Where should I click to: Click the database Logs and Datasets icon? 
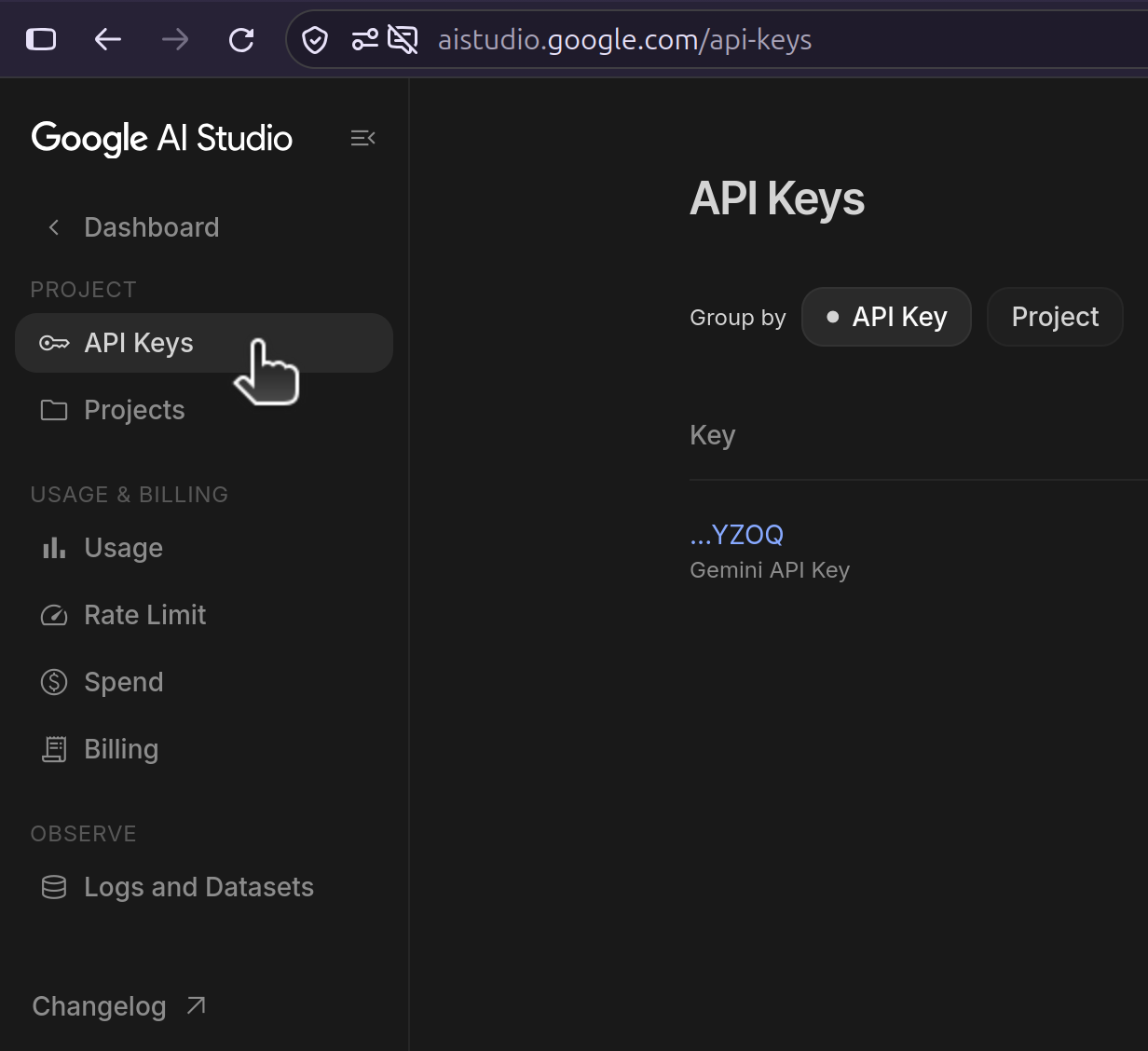[54, 887]
